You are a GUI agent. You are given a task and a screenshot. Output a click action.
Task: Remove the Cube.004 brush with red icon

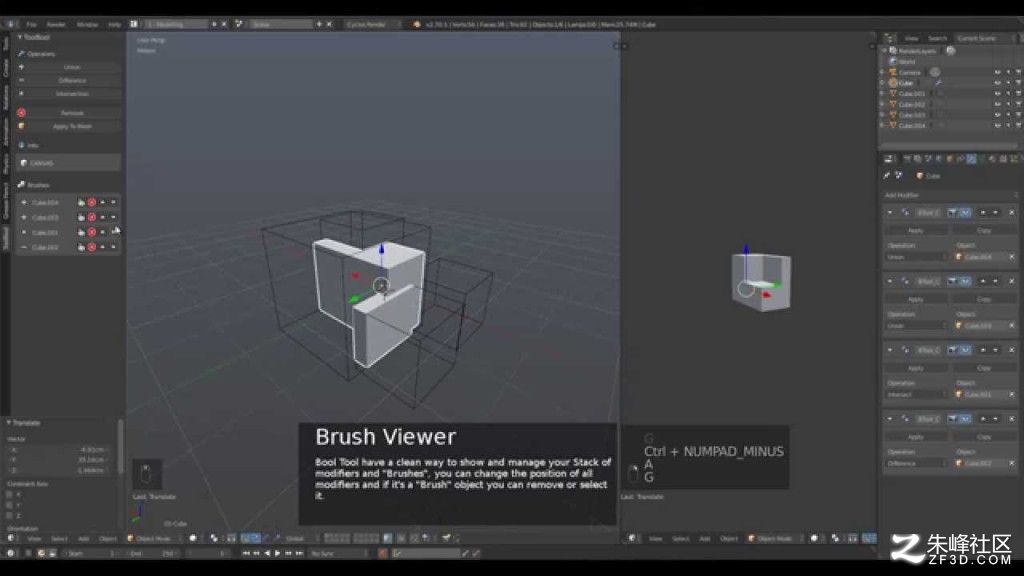coord(92,202)
